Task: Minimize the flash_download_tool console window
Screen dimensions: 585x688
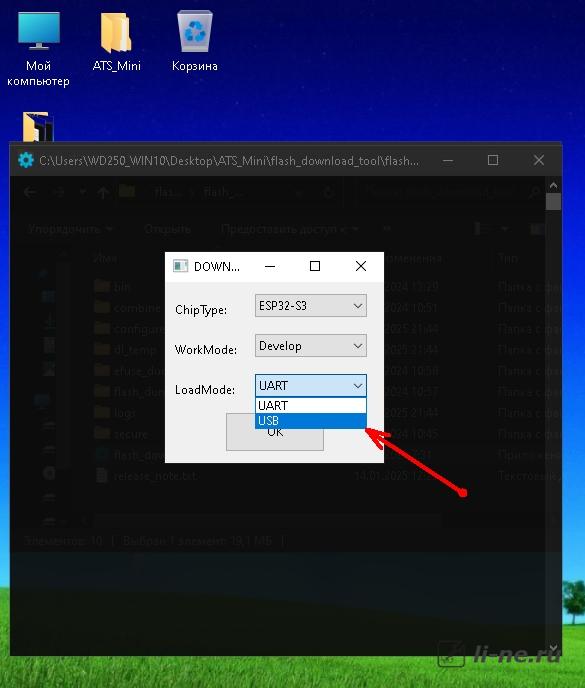Action: (448, 160)
